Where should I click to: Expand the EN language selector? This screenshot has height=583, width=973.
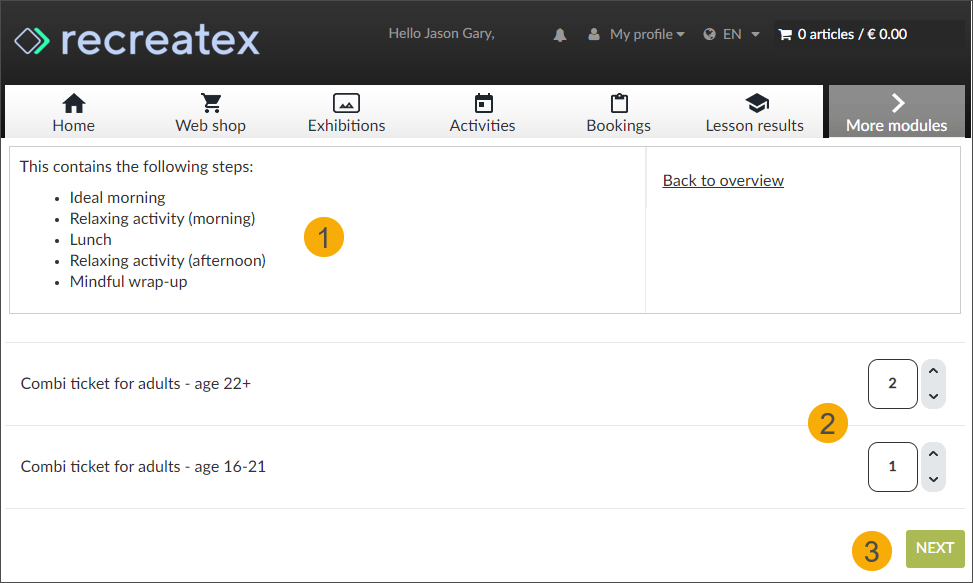pos(731,33)
